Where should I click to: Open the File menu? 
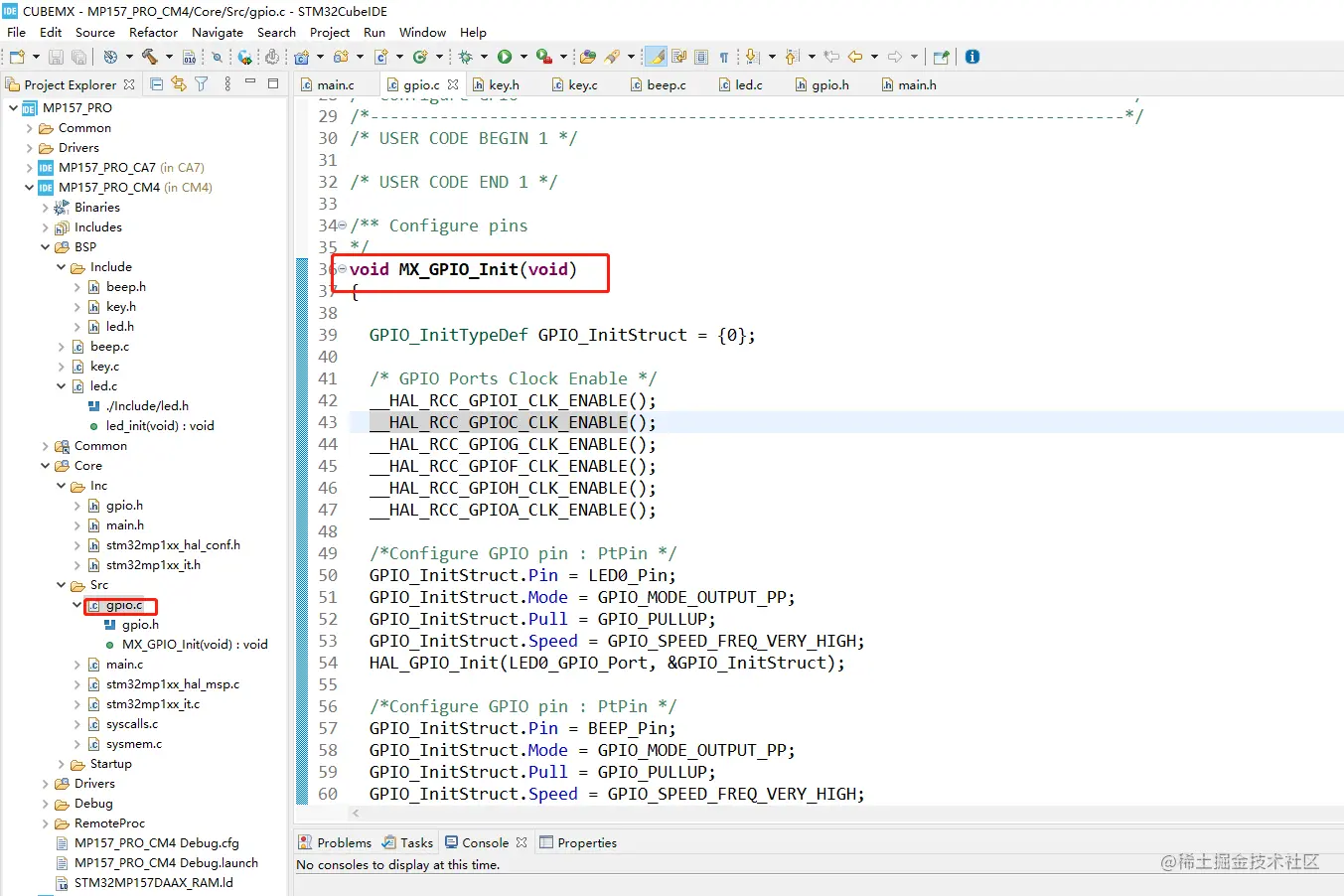(x=17, y=32)
